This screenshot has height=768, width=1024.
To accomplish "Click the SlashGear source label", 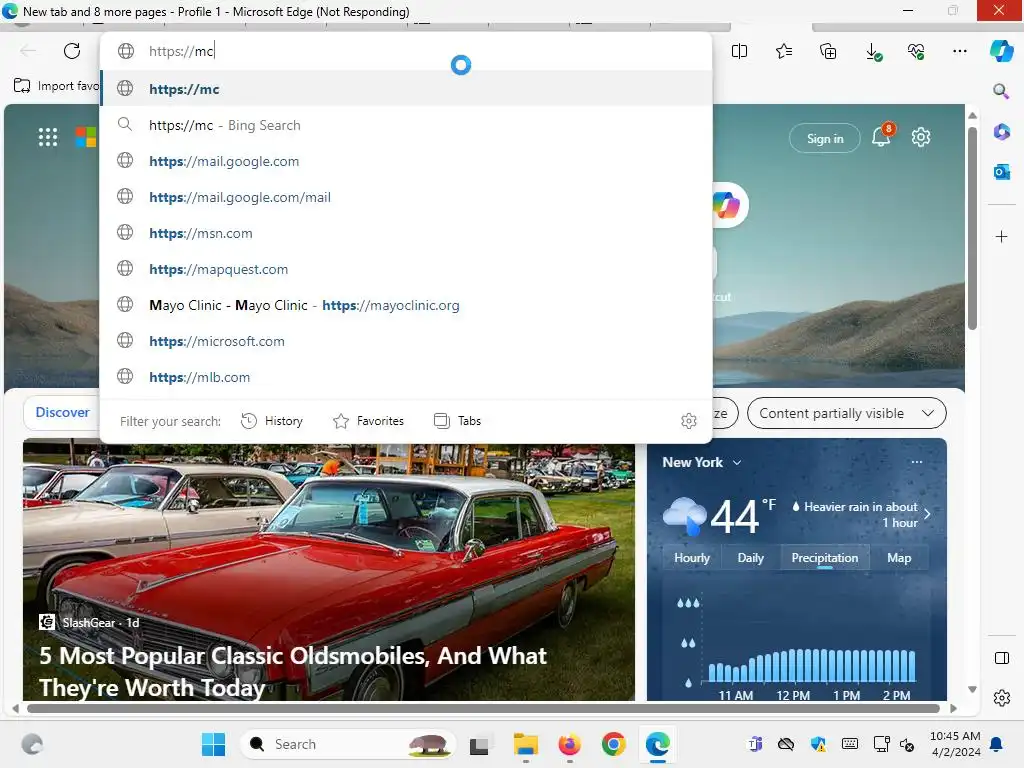I will point(88,622).
